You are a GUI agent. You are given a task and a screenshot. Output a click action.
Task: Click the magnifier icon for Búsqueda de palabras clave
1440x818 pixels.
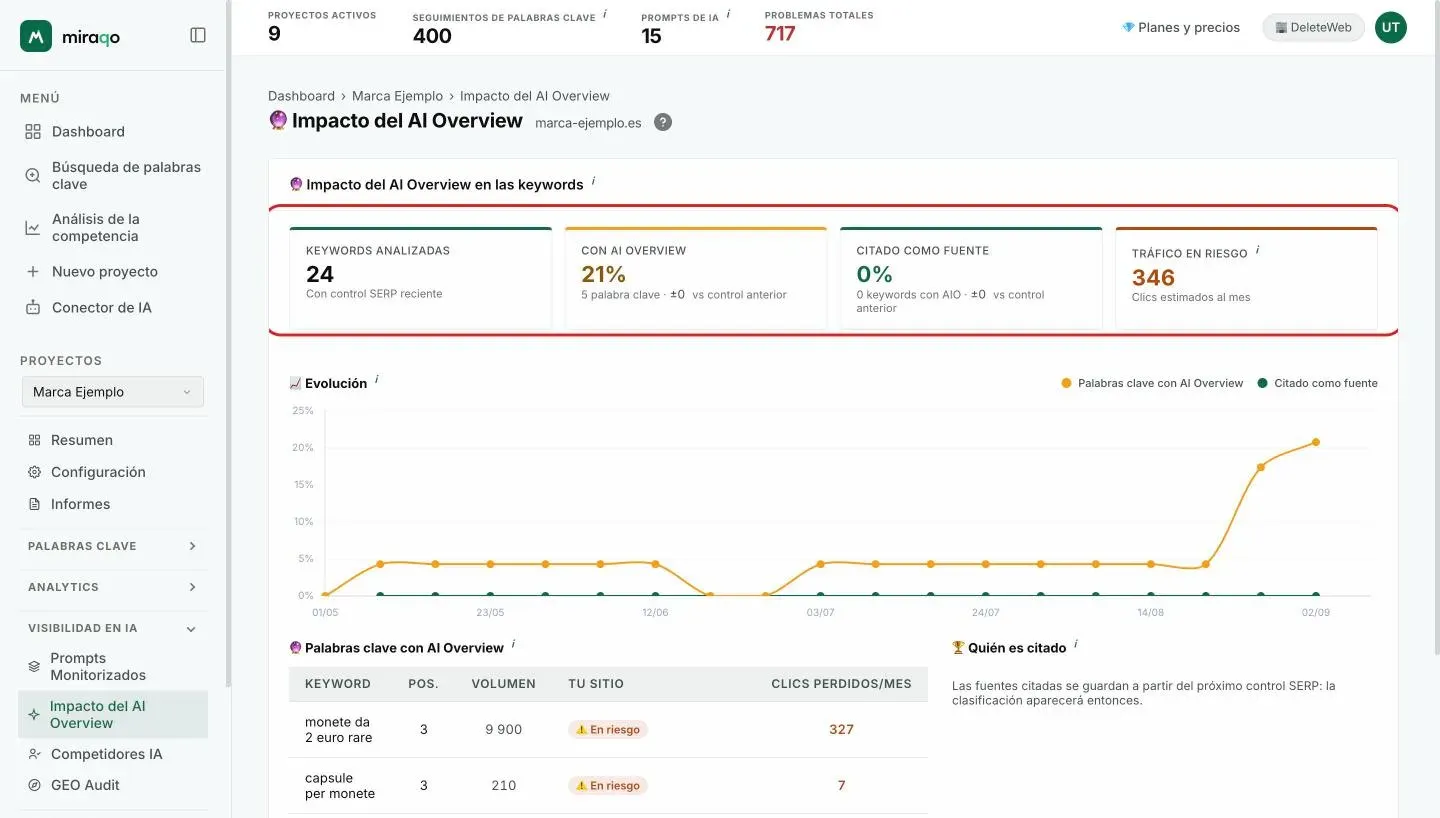point(33,176)
